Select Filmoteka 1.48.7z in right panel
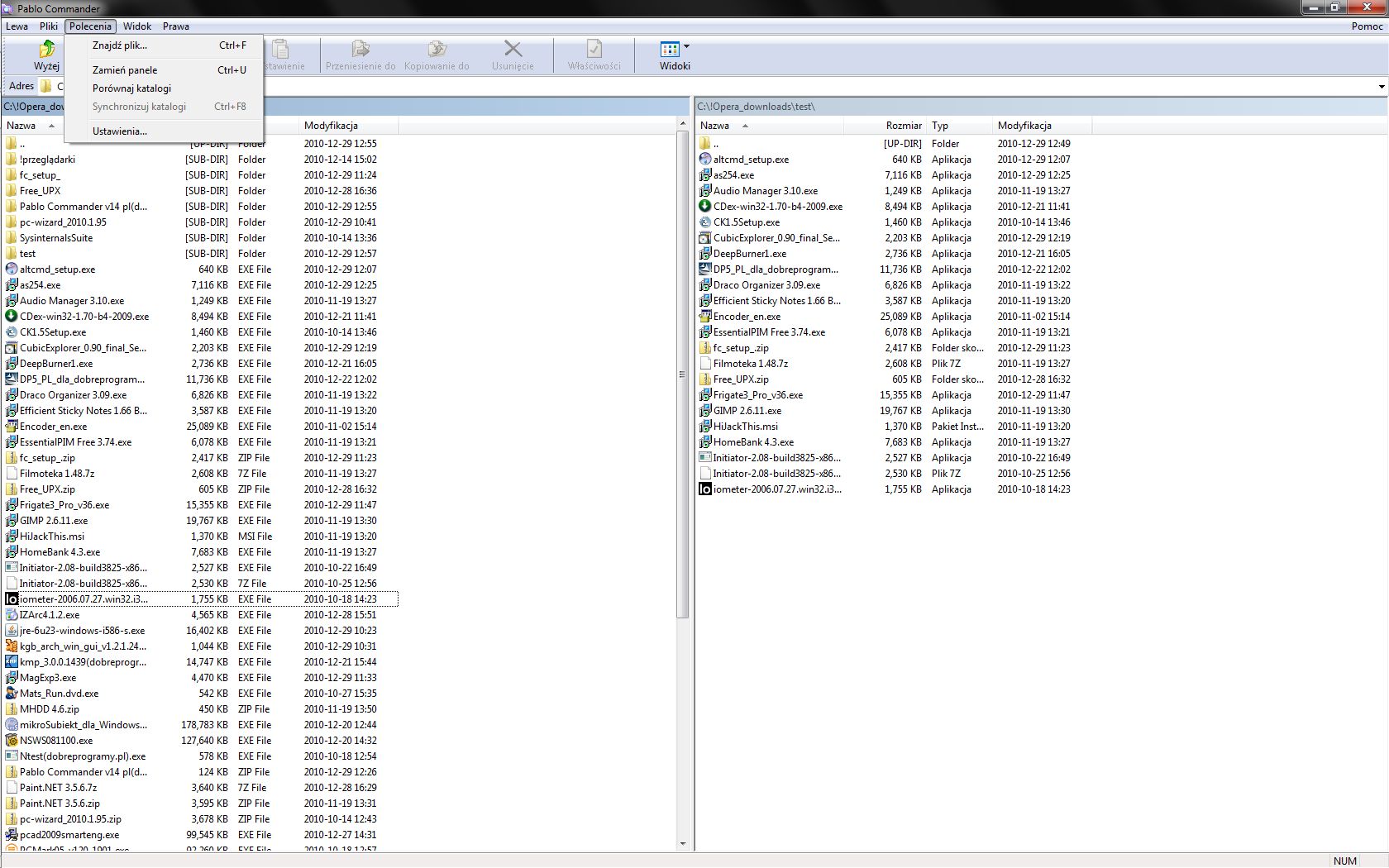 pos(751,364)
